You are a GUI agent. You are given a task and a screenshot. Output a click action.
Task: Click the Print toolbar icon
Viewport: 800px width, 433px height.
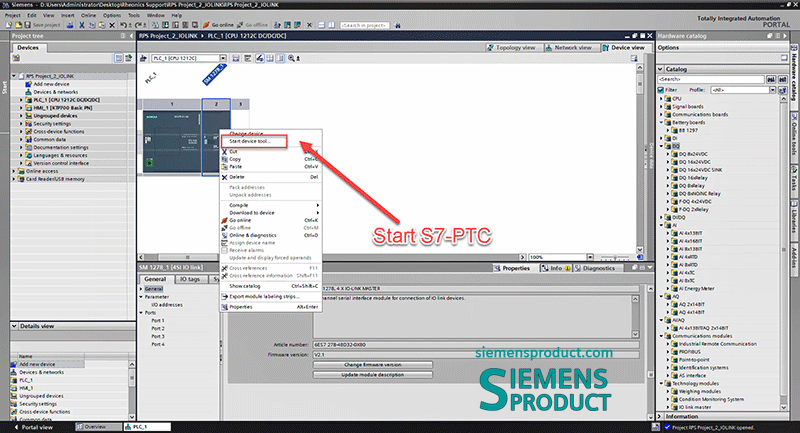(70, 24)
